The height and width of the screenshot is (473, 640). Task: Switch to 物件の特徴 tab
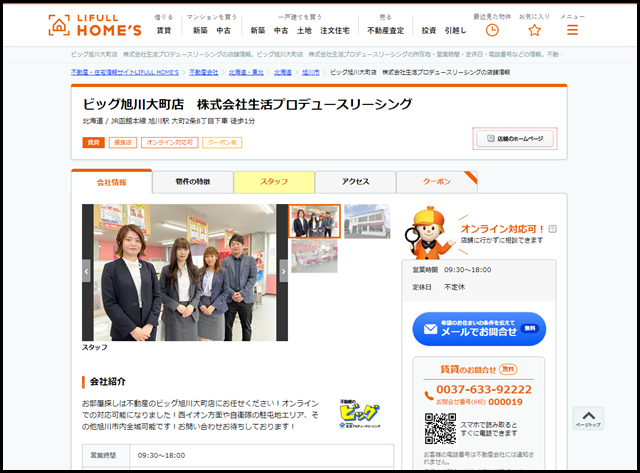193,182
